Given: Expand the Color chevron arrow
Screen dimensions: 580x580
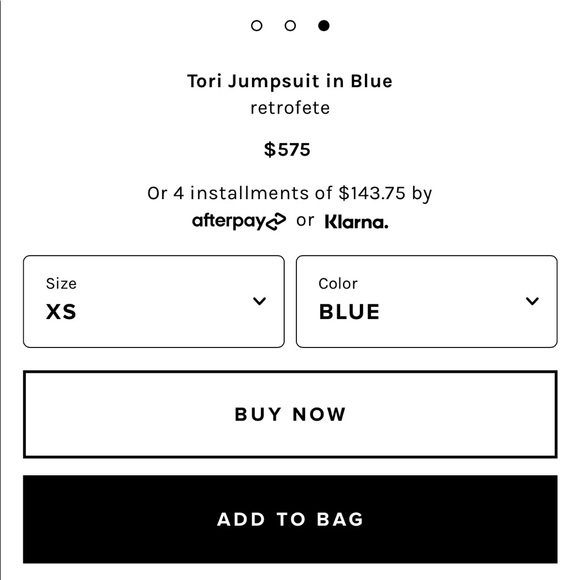Looking at the screenshot, I should (532, 301).
